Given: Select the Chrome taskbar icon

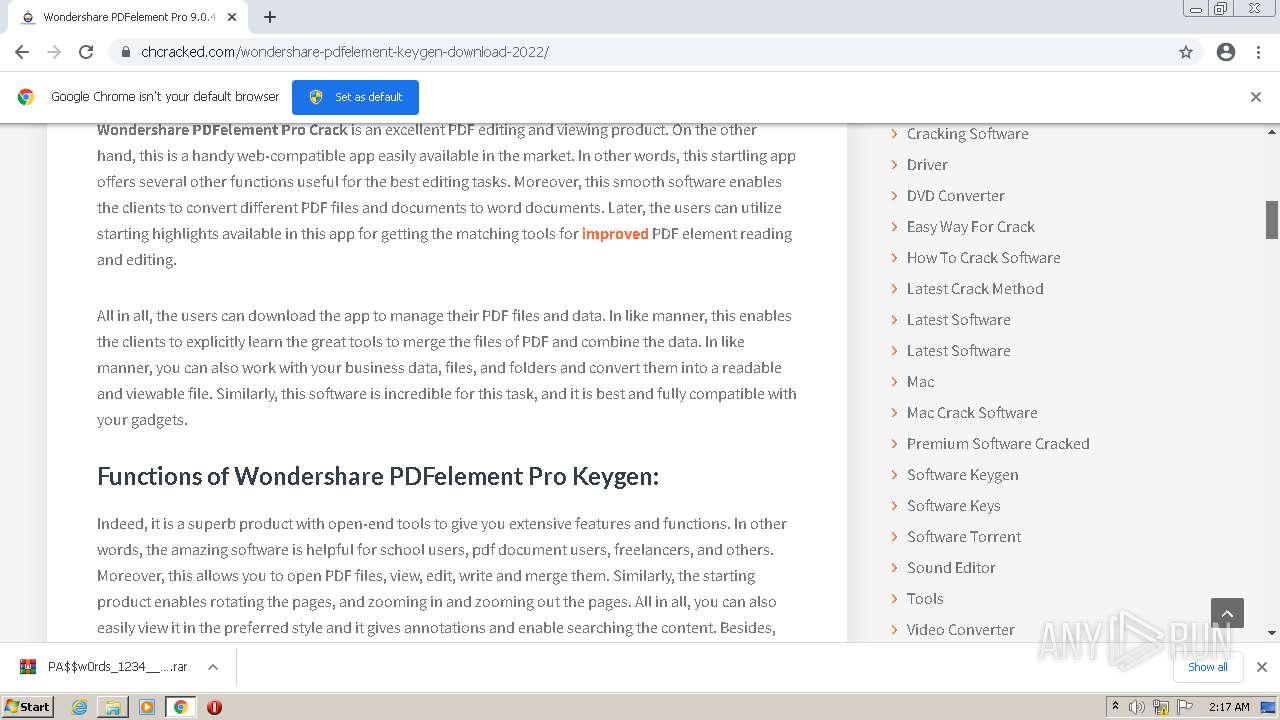Looking at the screenshot, I should click(181, 707).
